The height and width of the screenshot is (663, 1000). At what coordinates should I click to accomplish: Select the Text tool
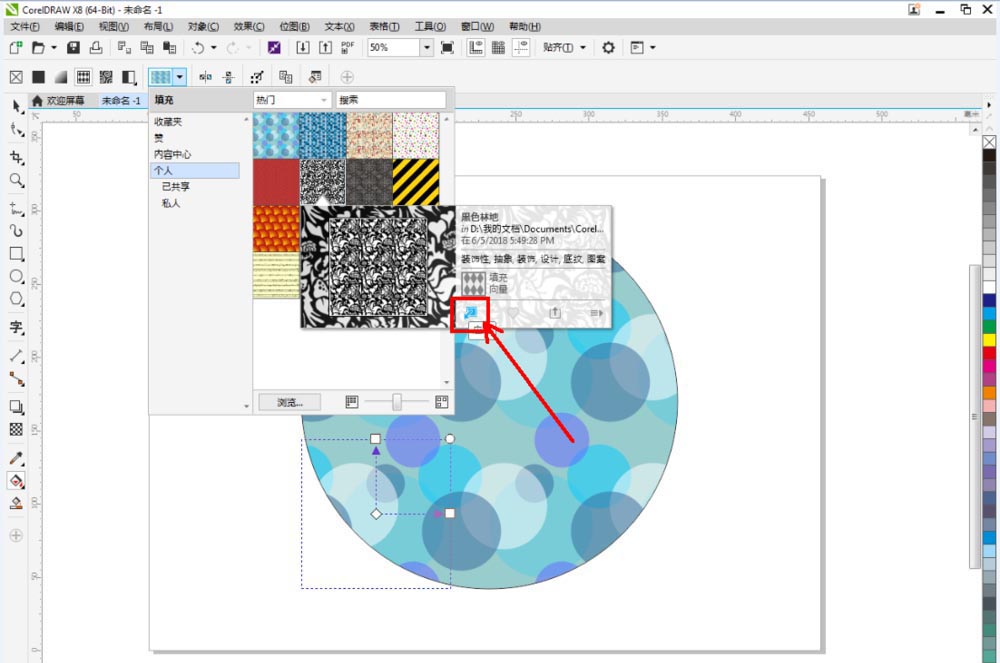(x=17, y=328)
